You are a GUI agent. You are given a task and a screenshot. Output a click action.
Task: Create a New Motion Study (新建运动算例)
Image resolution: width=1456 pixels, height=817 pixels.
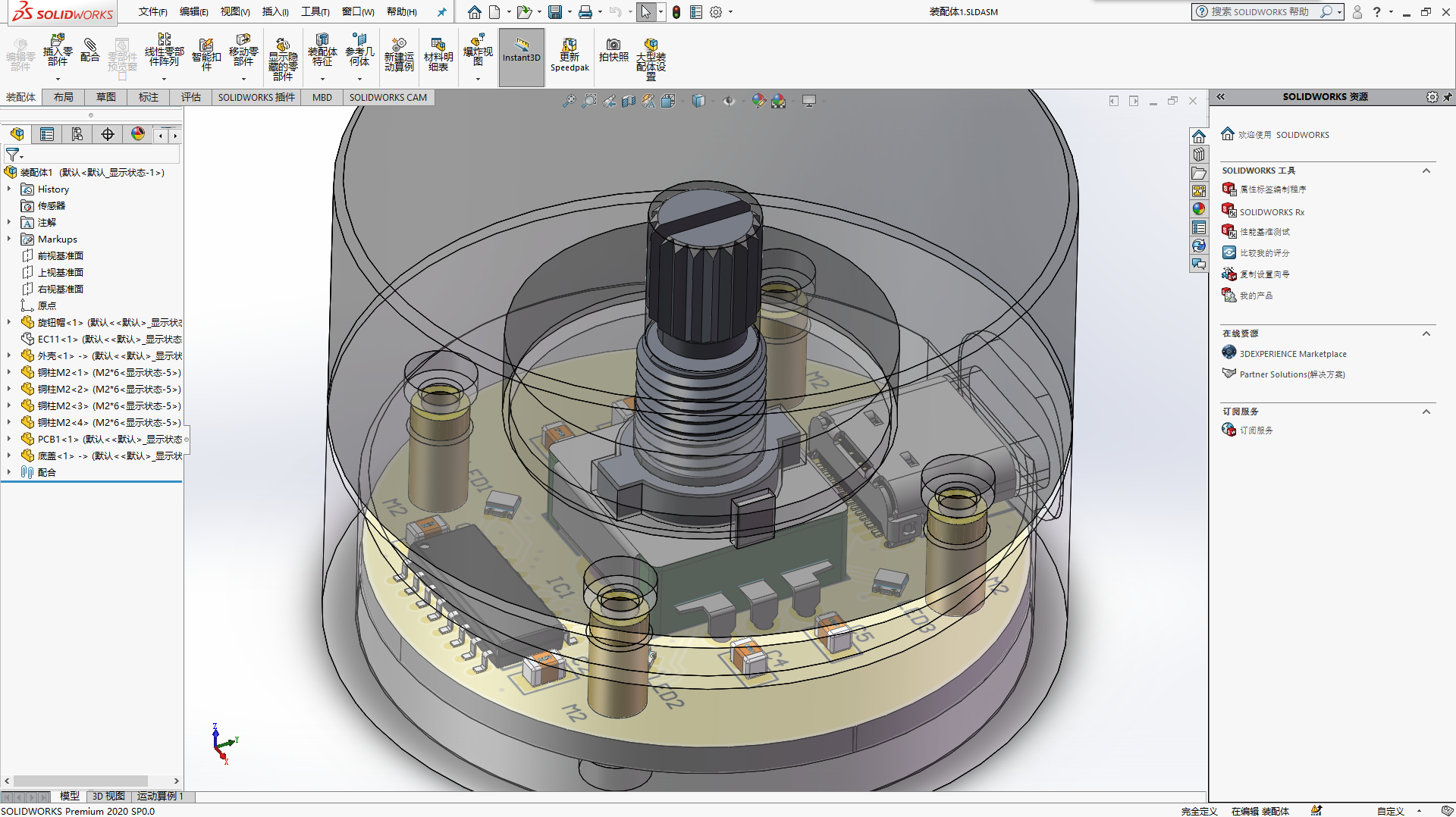399,55
